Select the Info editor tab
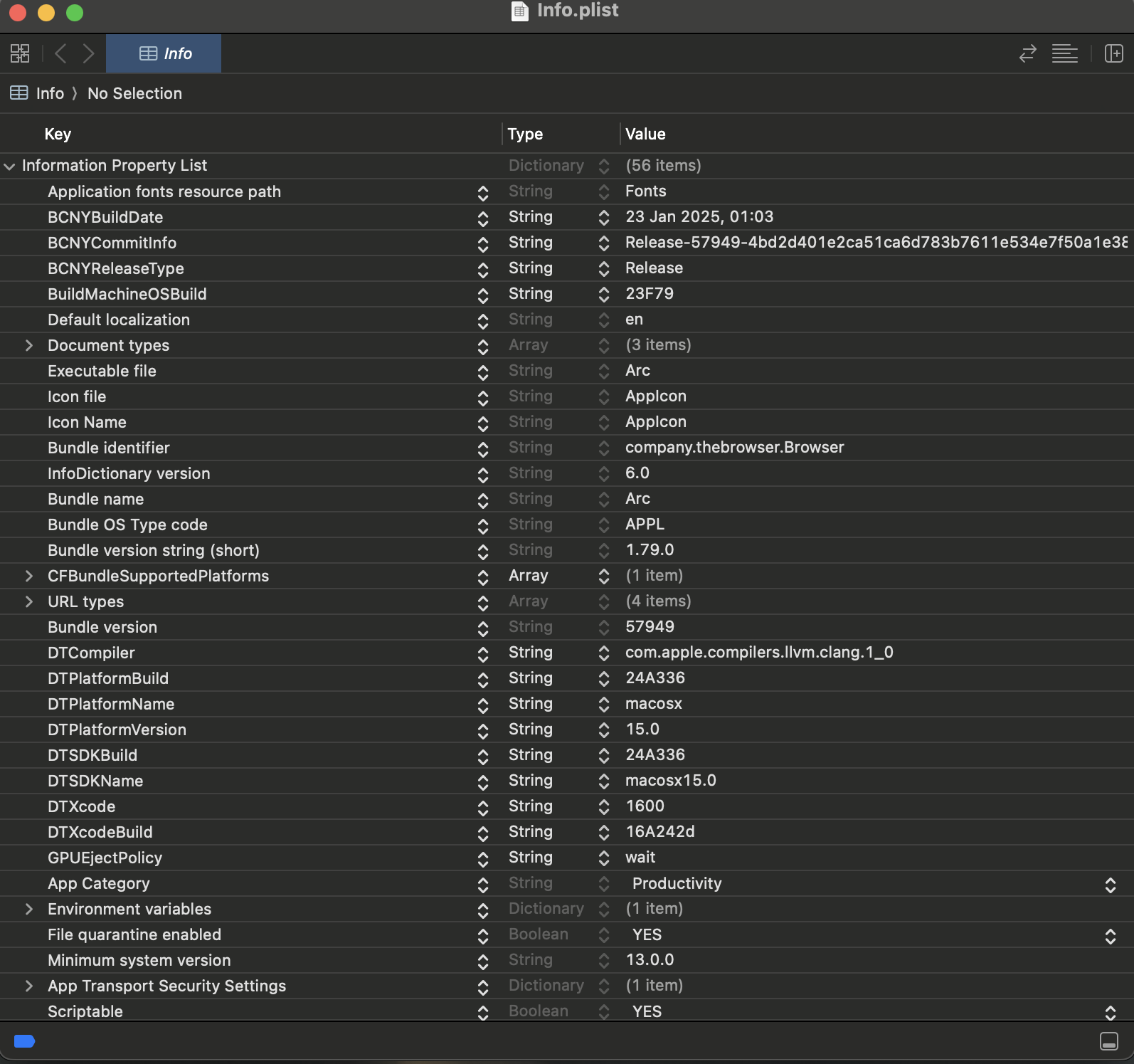Image resolution: width=1134 pixels, height=1064 pixels. coord(164,53)
